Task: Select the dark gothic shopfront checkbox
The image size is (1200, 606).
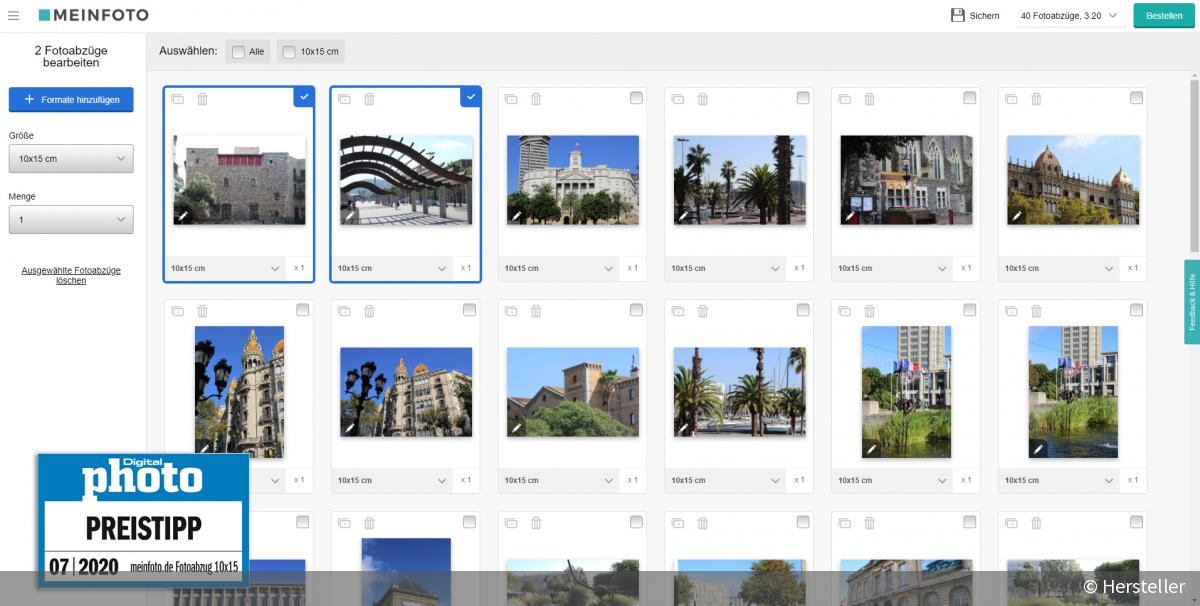Action: pyautogui.click(x=970, y=98)
